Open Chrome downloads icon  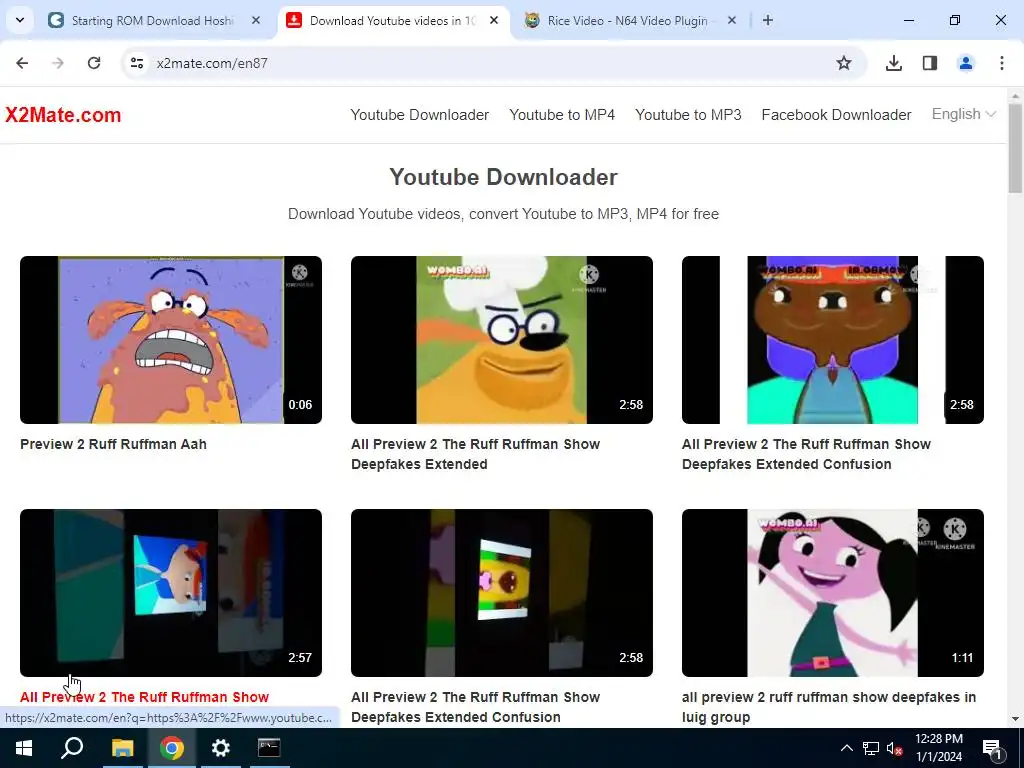point(894,63)
